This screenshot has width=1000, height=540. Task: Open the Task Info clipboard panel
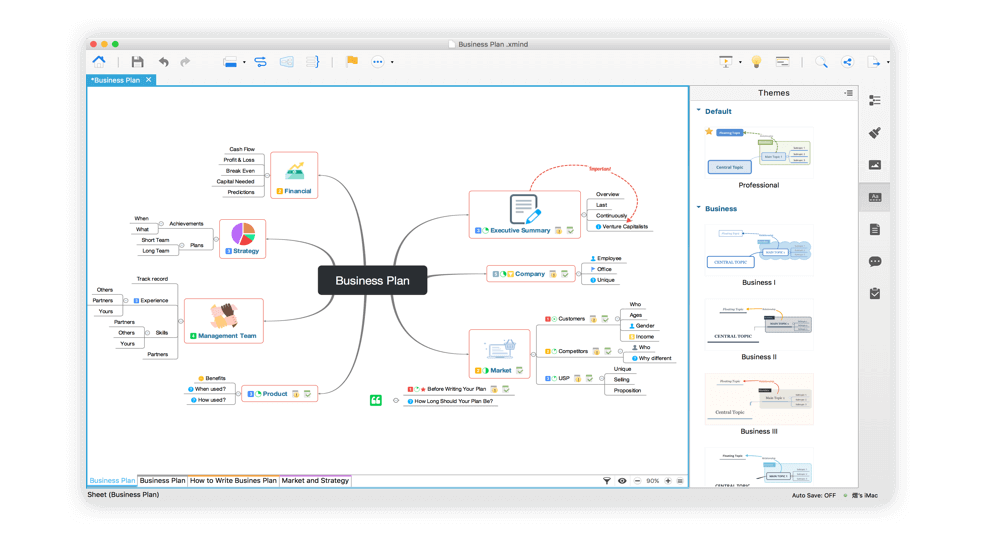pyautogui.click(x=875, y=293)
